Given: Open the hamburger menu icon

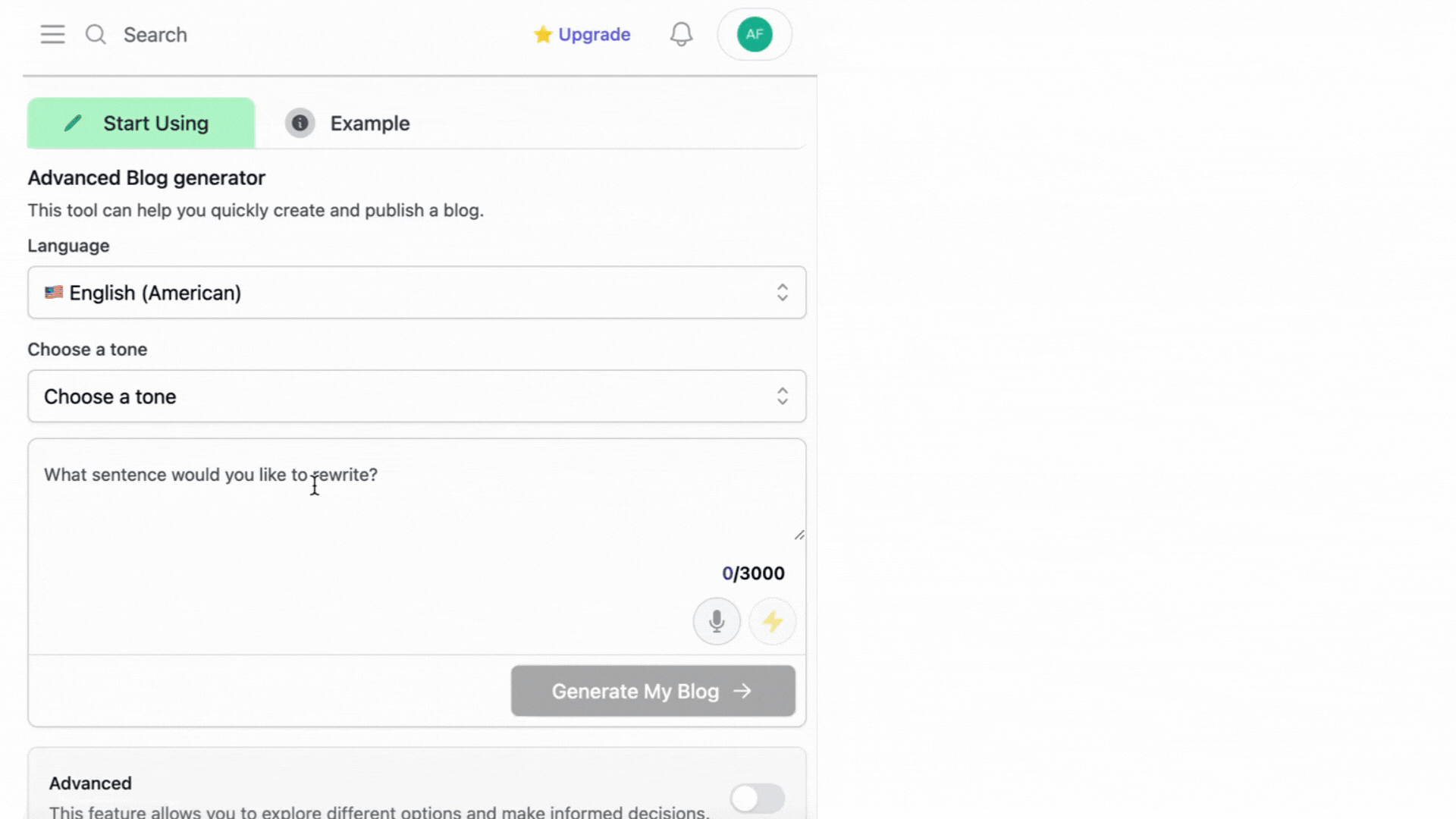Looking at the screenshot, I should [x=52, y=35].
